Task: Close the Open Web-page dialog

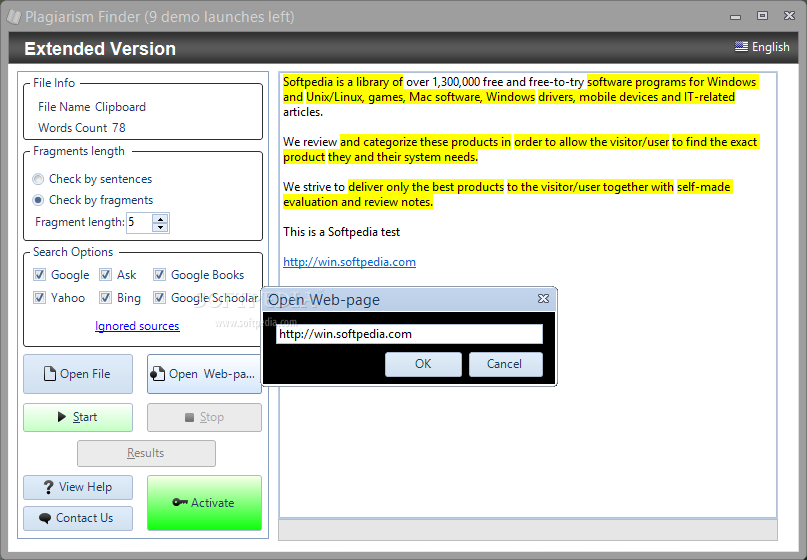Action: (543, 299)
